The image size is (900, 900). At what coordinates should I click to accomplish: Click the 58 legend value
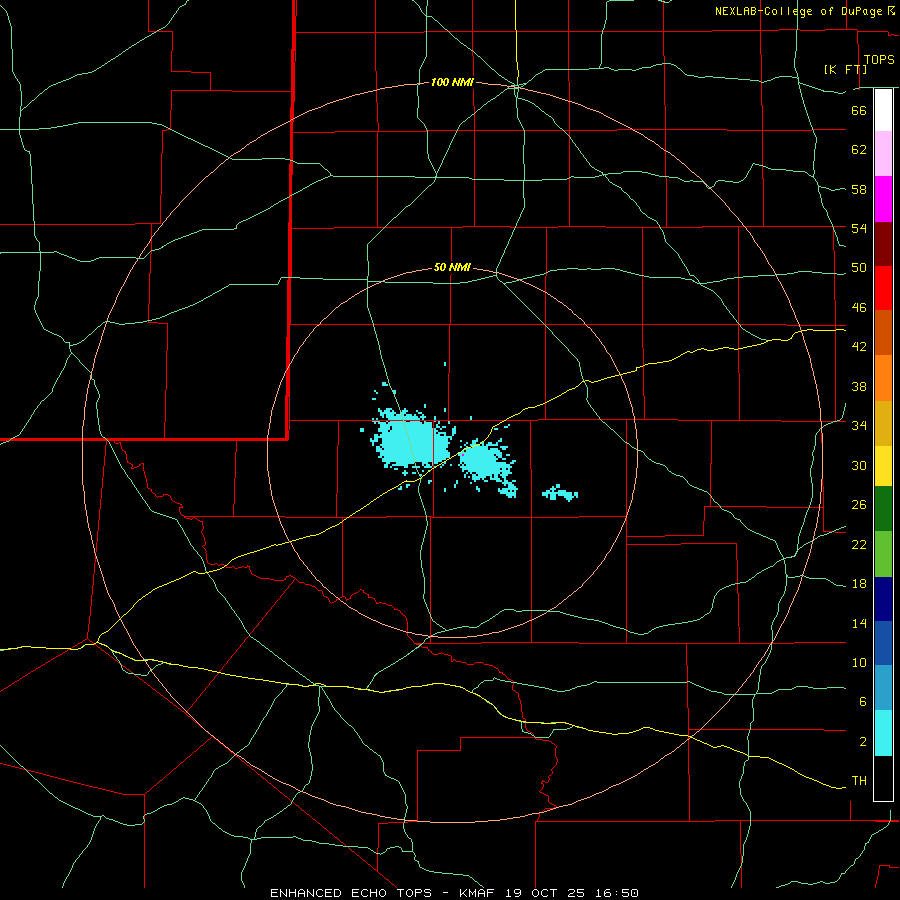coord(859,189)
